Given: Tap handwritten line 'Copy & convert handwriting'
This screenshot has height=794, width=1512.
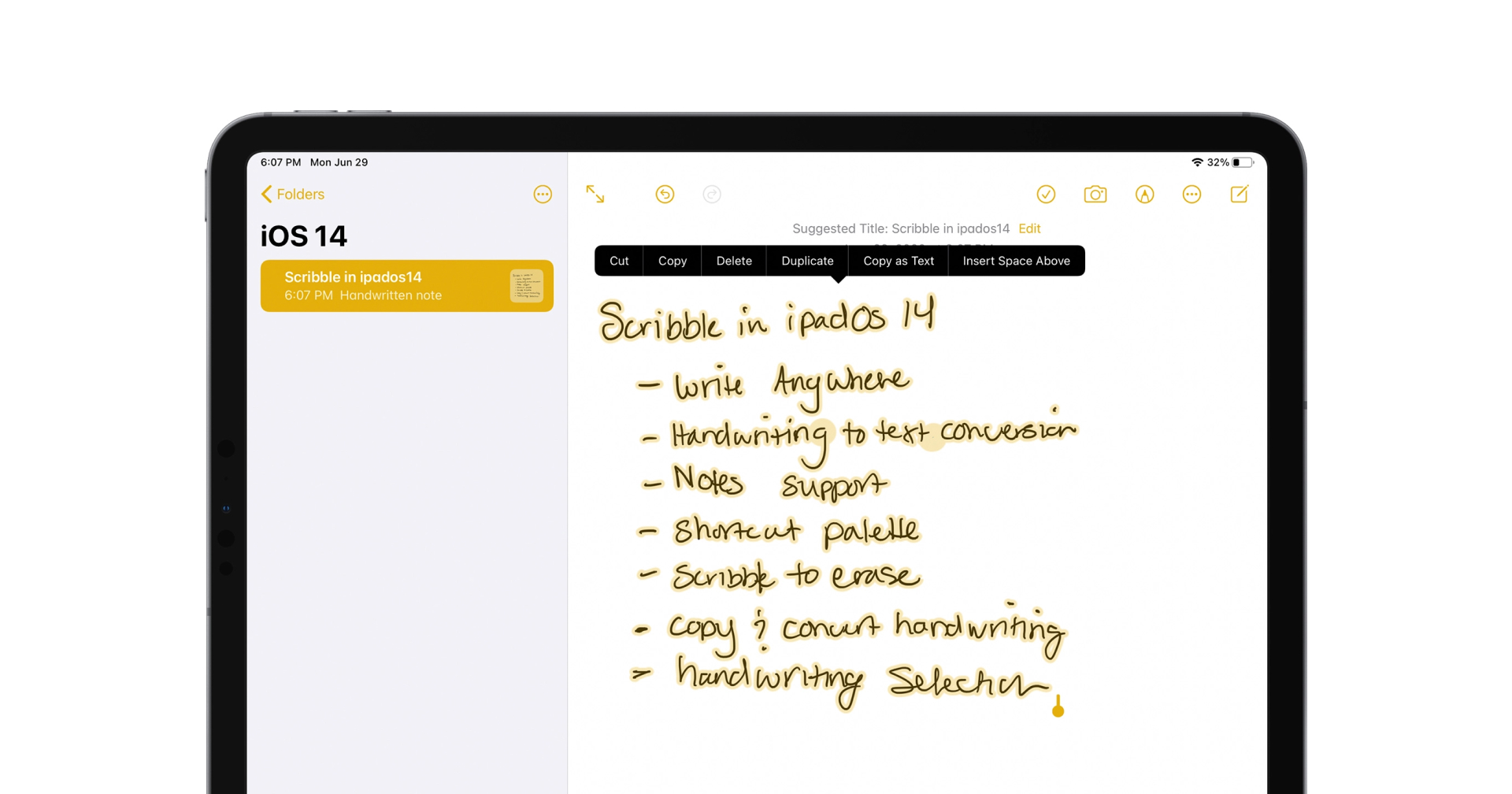Looking at the screenshot, I should 849,630.
